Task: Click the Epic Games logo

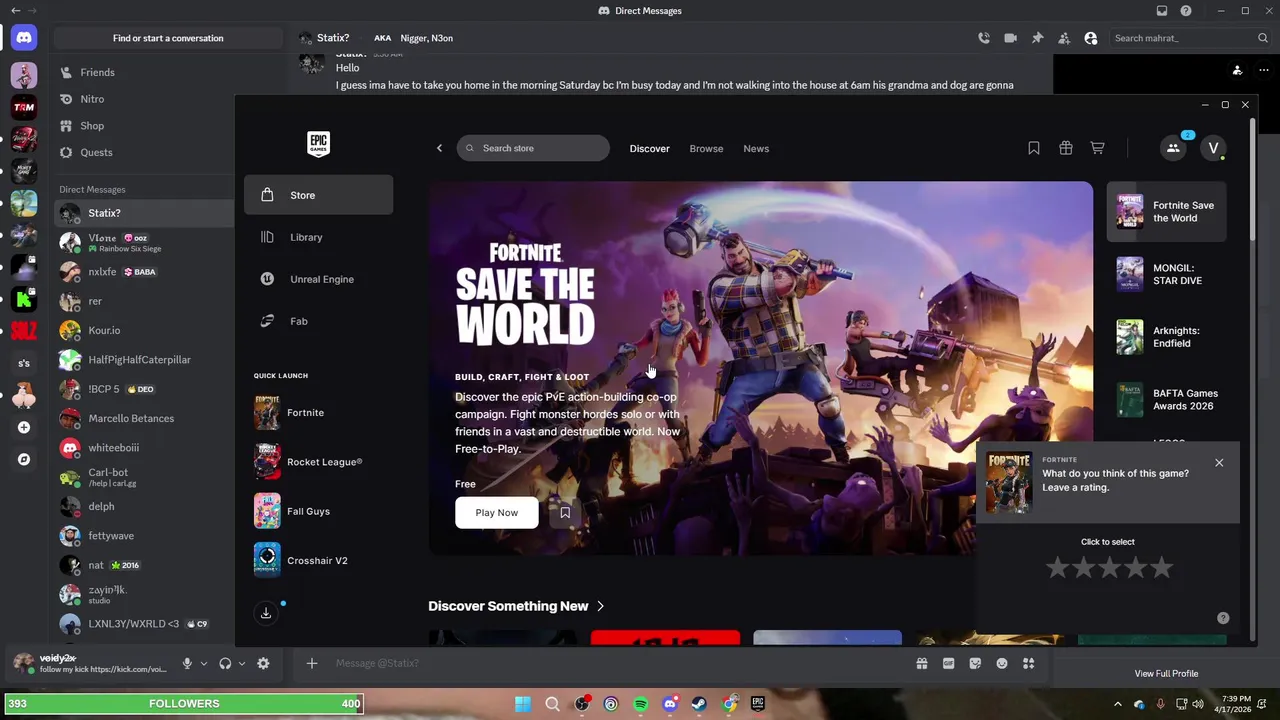Action: pyautogui.click(x=318, y=144)
